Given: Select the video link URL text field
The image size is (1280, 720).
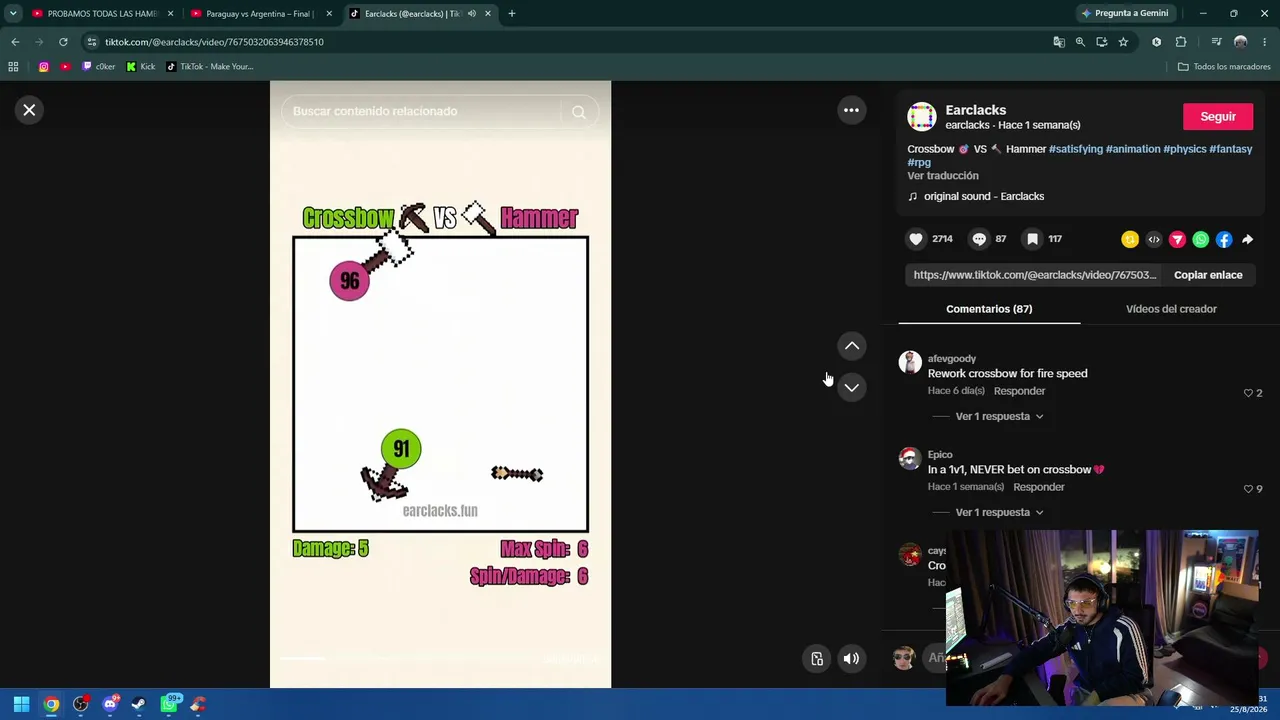Looking at the screenshot, I should tap(1035, 275).
